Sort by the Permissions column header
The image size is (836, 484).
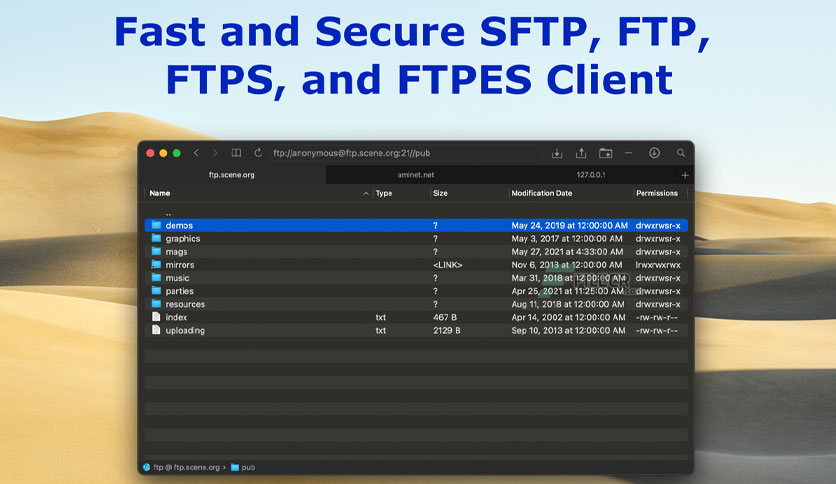pyautogui.click(x=657, y=193)
